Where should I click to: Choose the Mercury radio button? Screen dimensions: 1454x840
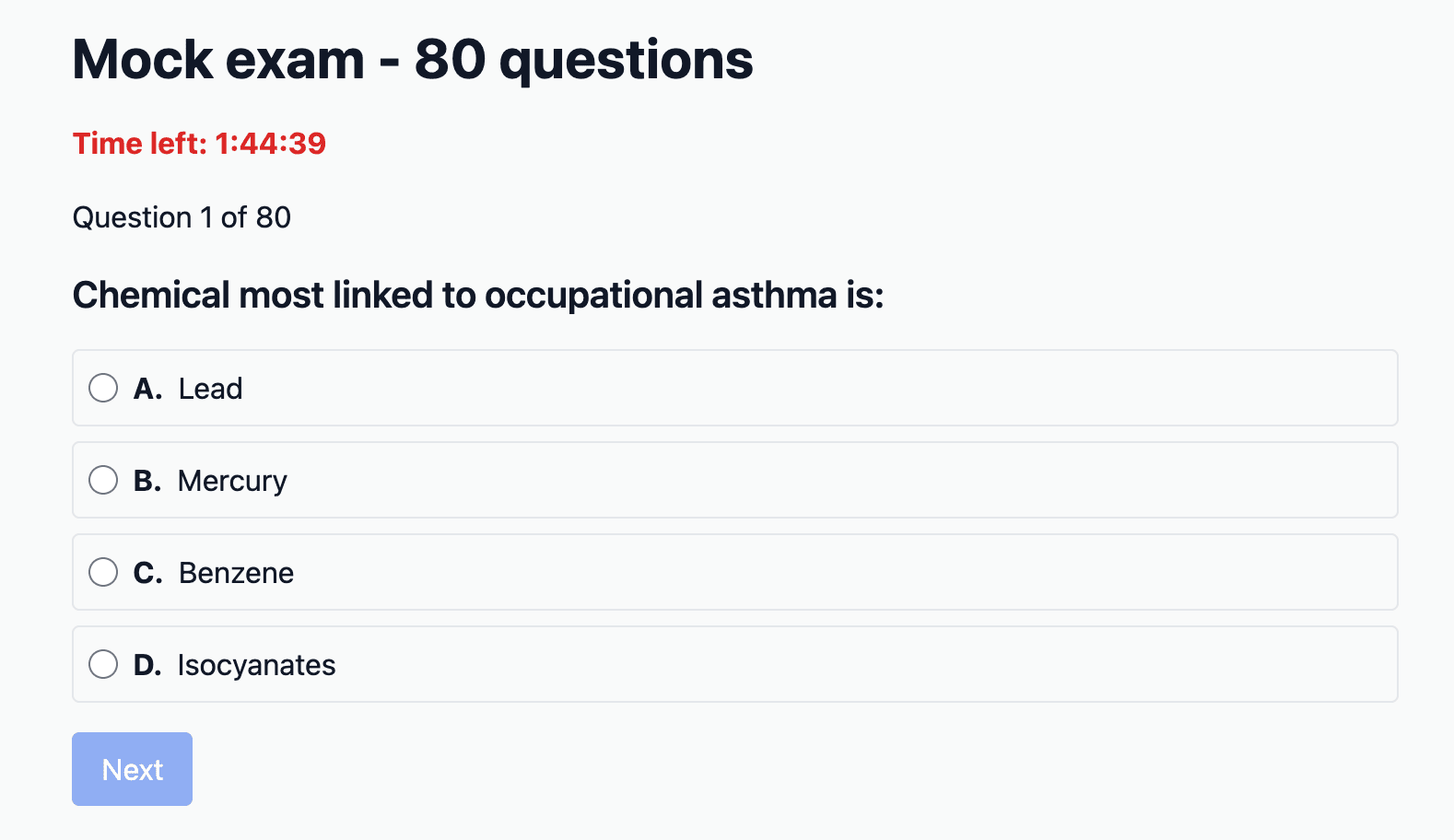tap(103, 480)
